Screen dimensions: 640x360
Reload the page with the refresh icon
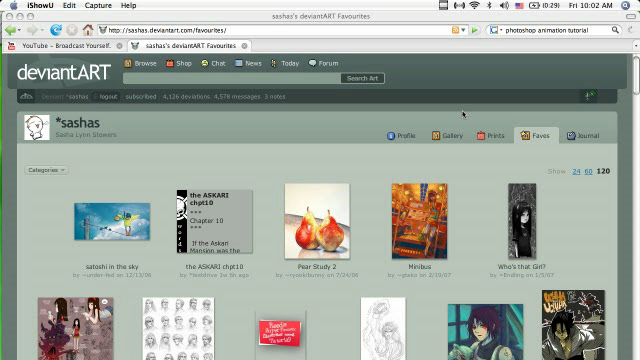[x=56, y=30]
